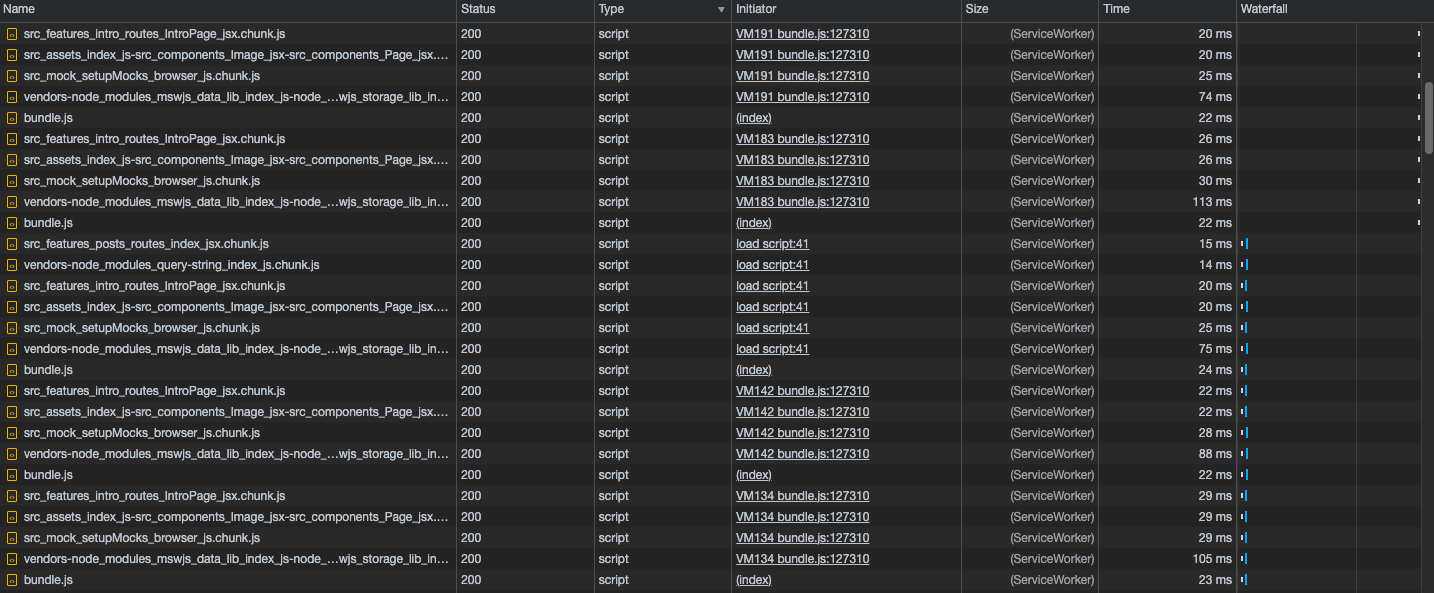Click the script icon for vendors-node_modules_query-string_index_js.chunk.js
Screen dimensions: 1434x593
(13, 264)
